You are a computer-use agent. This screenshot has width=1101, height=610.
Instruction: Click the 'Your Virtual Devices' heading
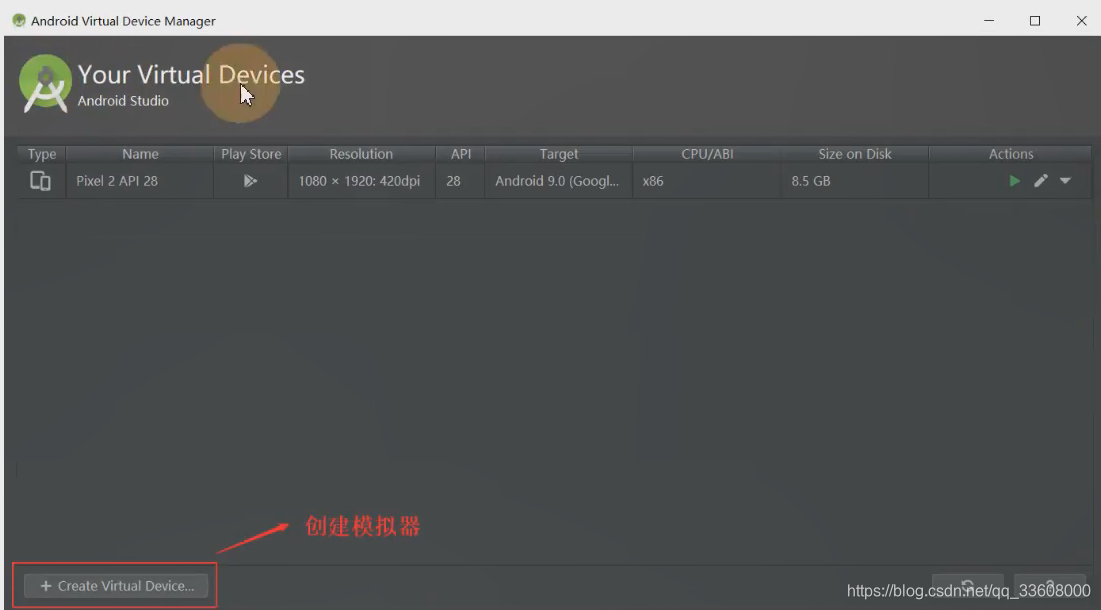[191, 74]
